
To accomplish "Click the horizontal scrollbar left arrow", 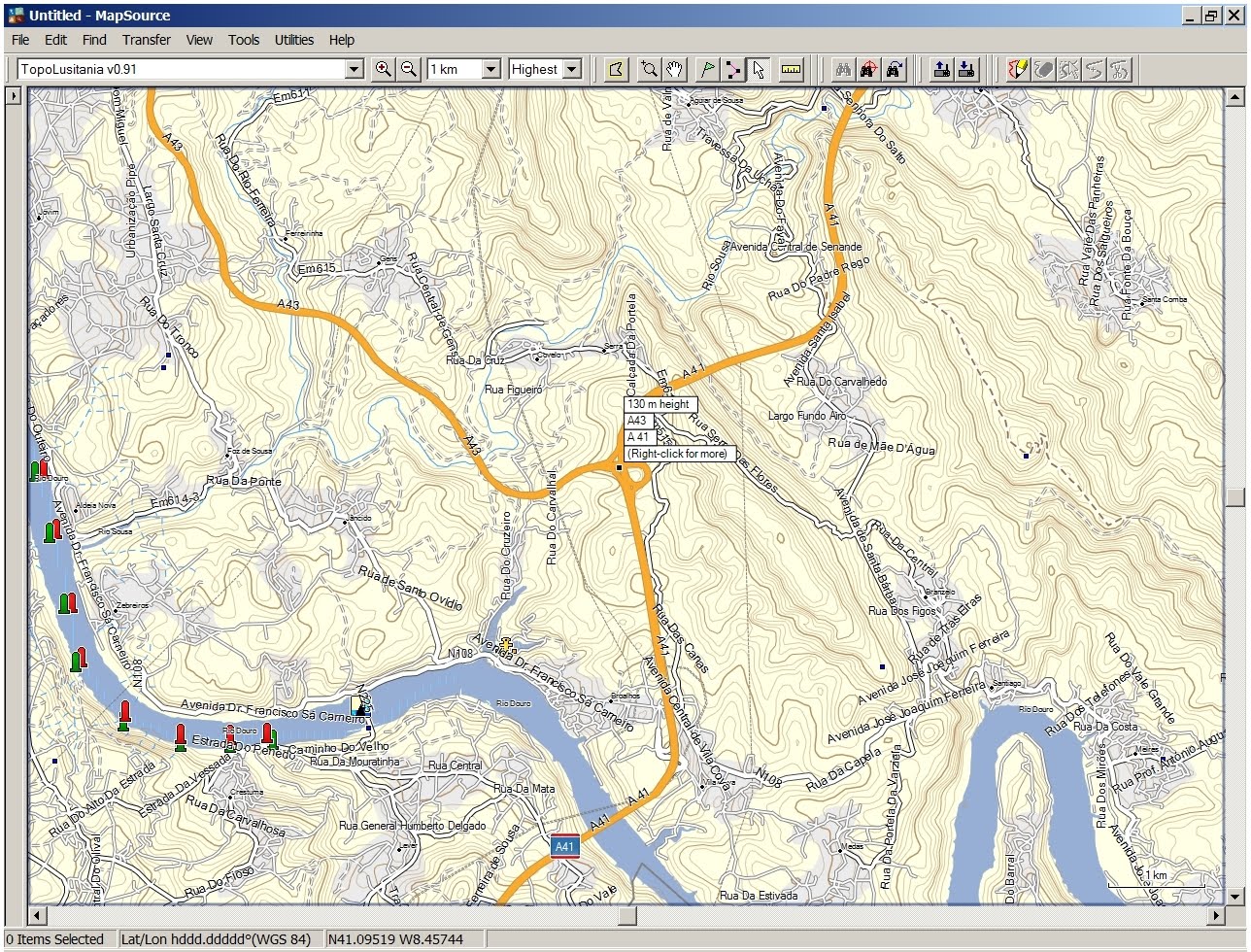I will point(37,915).
